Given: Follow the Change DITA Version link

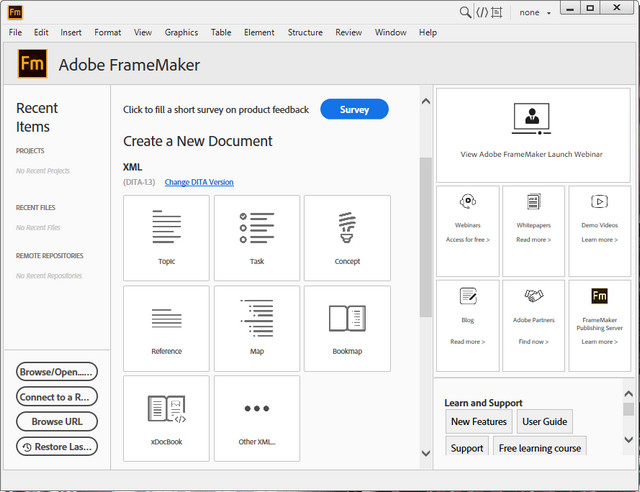Looking at the screenshot, I should point(199,182).
